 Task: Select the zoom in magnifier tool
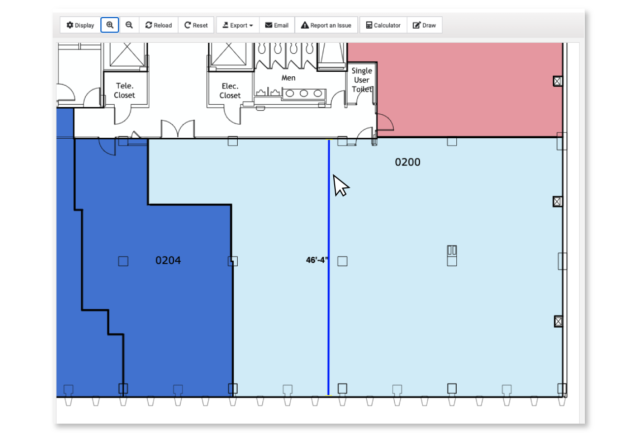point(110,25)
